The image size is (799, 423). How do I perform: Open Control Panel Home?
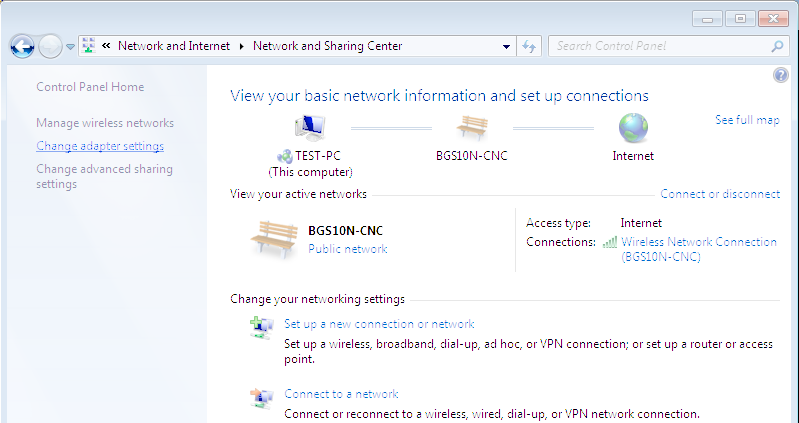(90, 87)
